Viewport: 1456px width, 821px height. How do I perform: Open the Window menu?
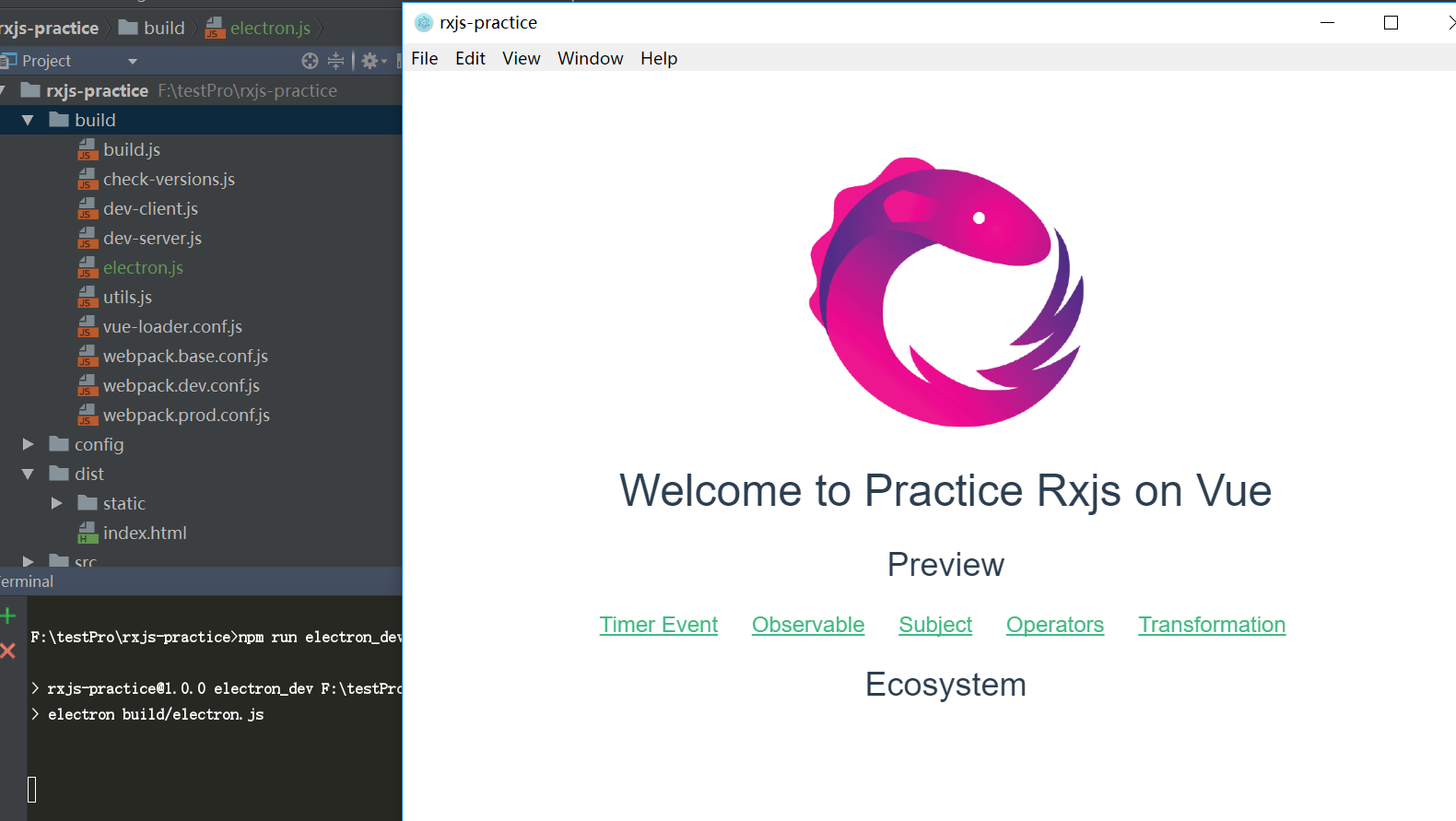click(591, 58)
